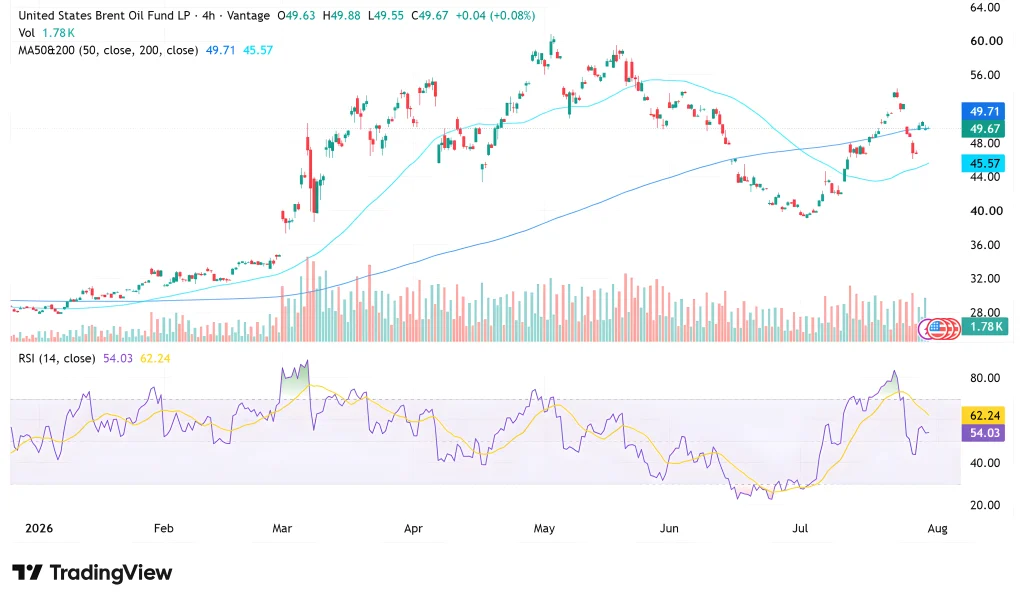Select the MA50&200 indicator legend label
This screenshot has height=603, width=1024.
coord(108,50)
